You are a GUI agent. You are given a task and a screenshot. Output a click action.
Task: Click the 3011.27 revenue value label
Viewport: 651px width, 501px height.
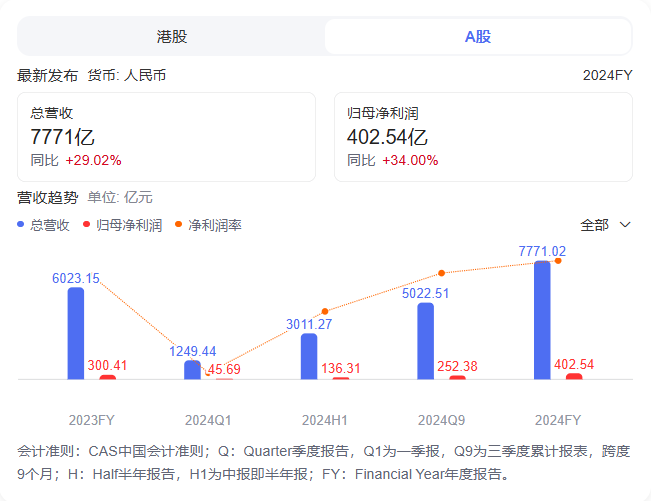309,325
